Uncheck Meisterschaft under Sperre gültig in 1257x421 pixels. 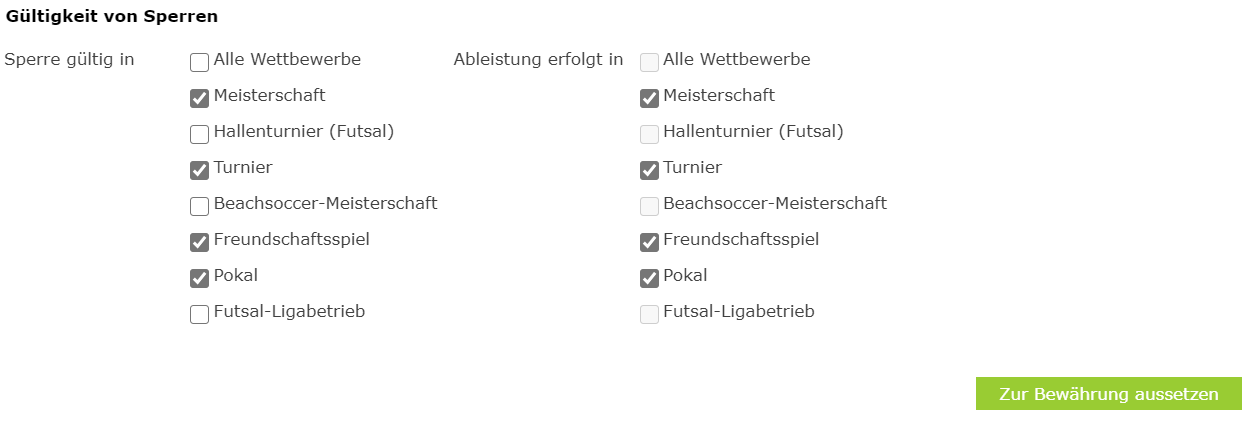(199, 98)
